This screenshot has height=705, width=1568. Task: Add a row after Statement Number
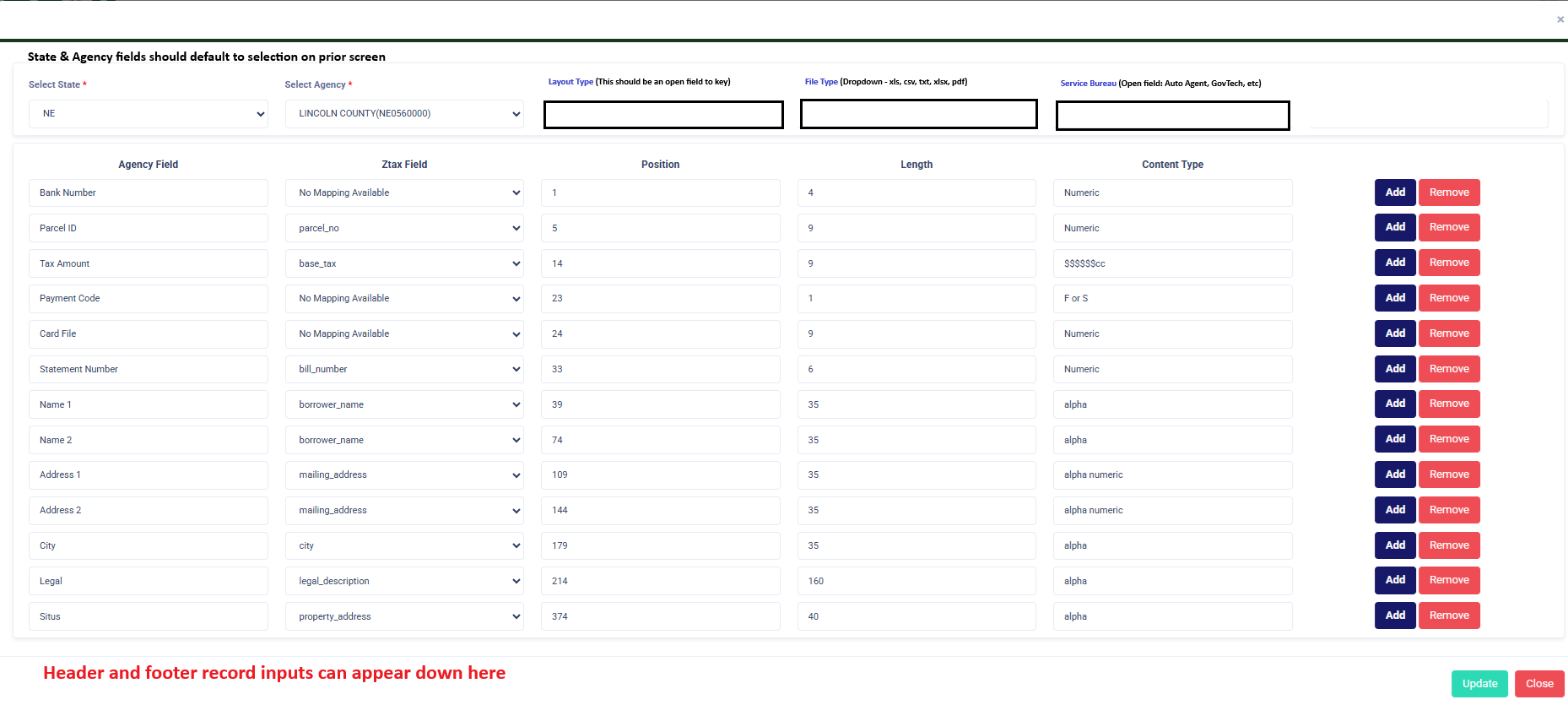click(1395, 369)
